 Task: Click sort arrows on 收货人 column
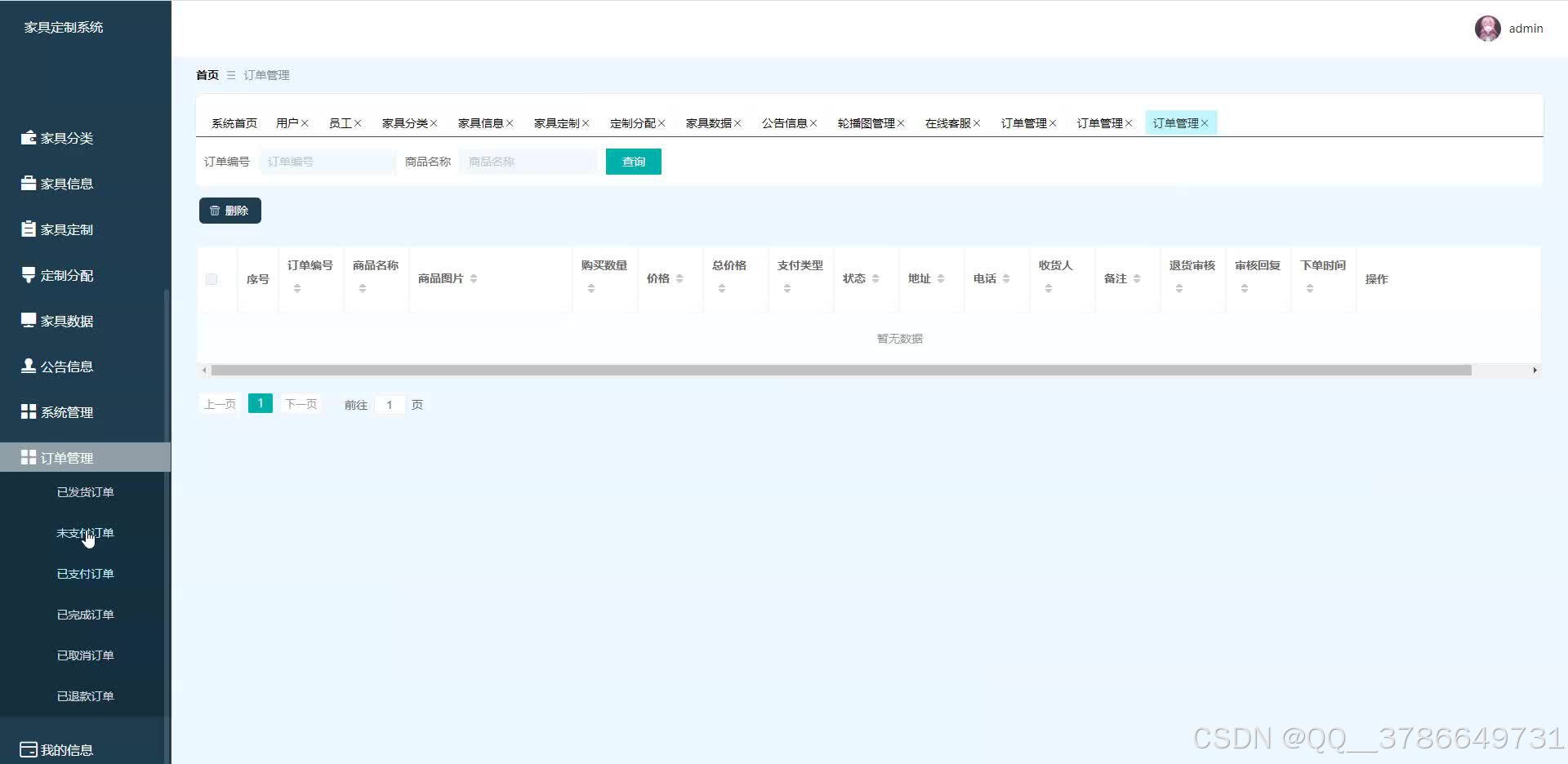click(x=1049, y=288)
